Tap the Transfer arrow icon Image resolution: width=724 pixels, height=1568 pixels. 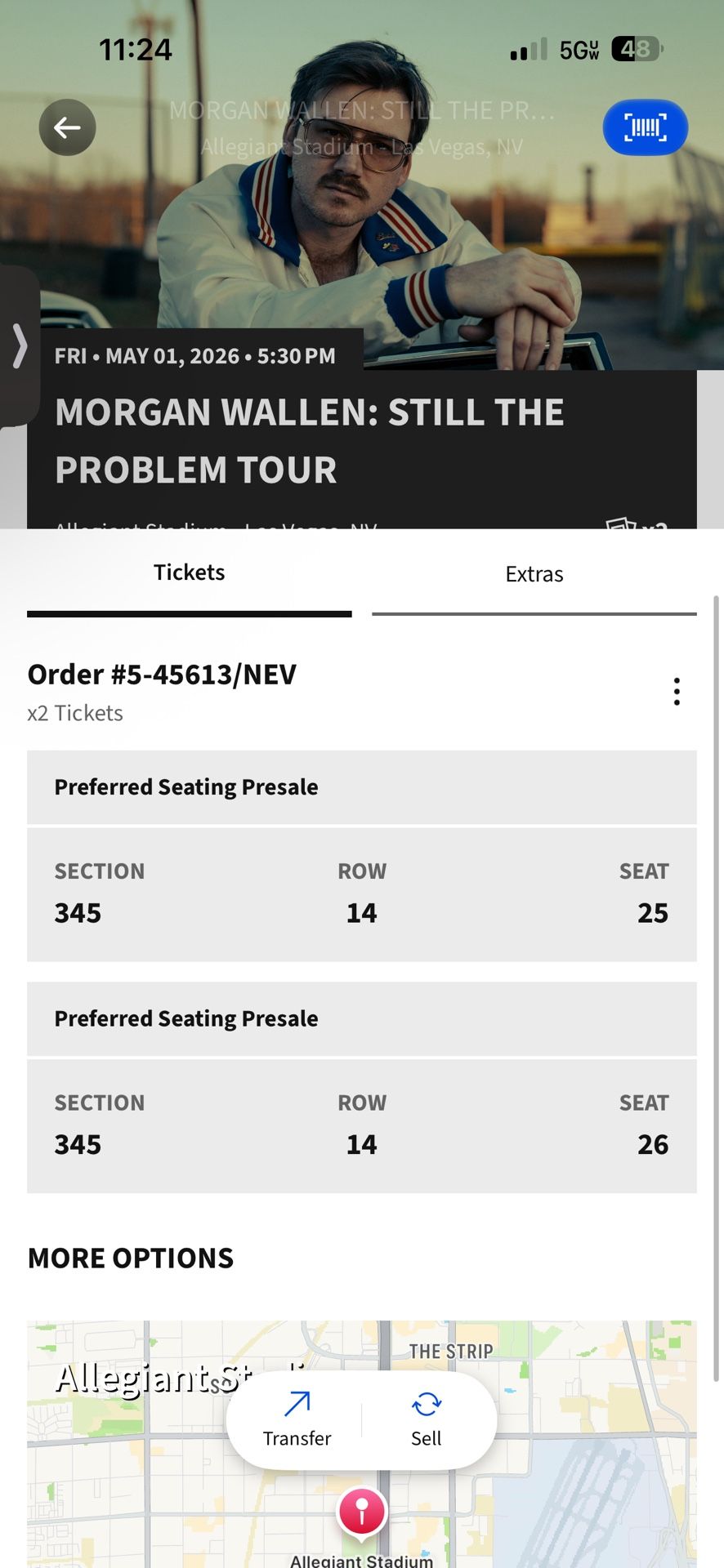pos(297,1405)
